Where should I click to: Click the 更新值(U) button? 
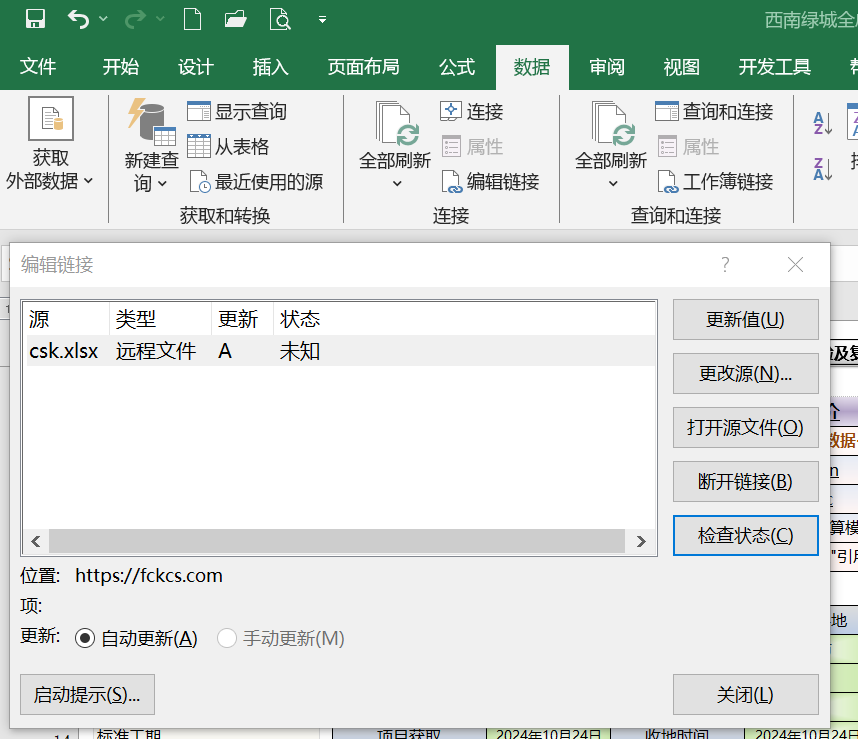(x=745, y=320)
